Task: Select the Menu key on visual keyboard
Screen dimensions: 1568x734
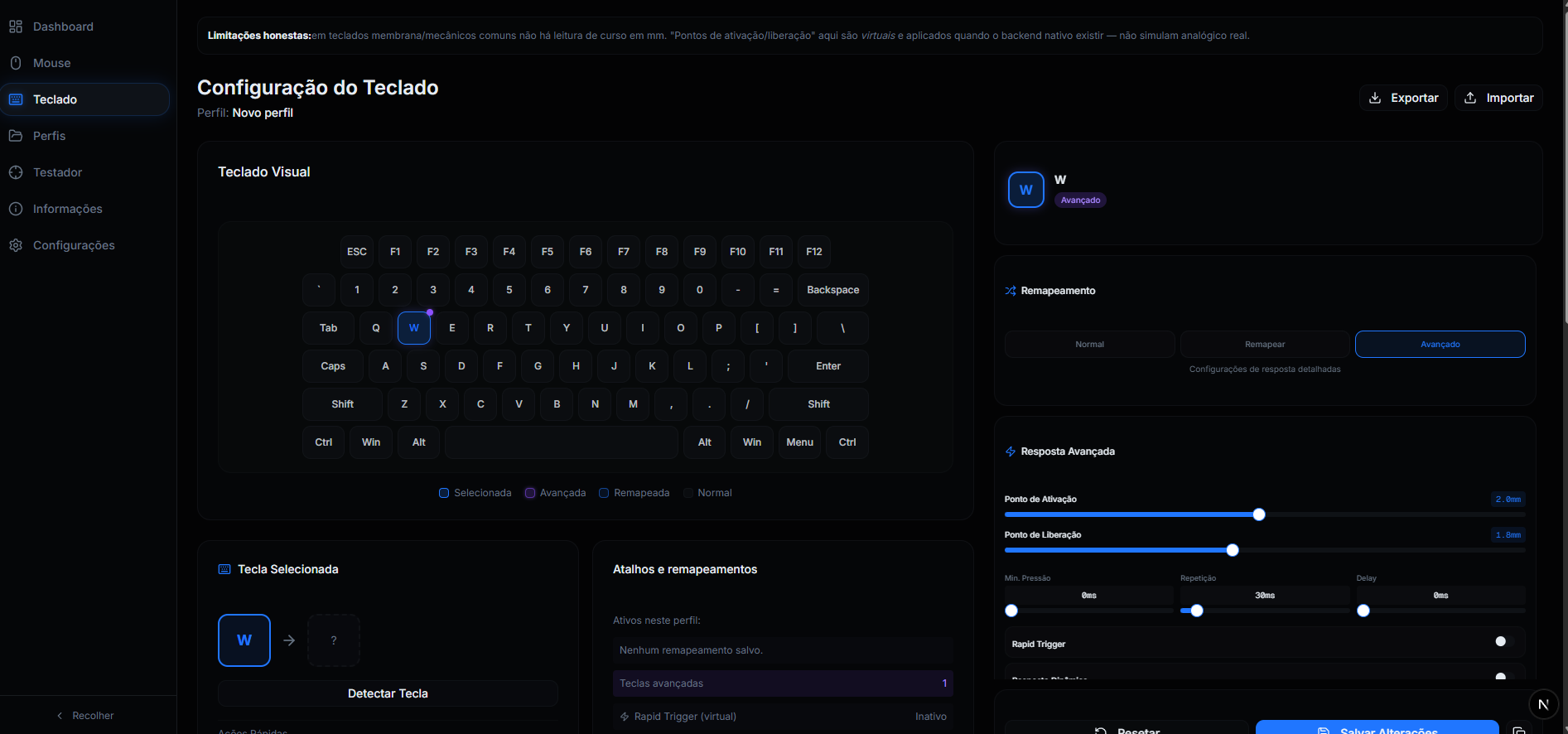Action: coord(800,442)
